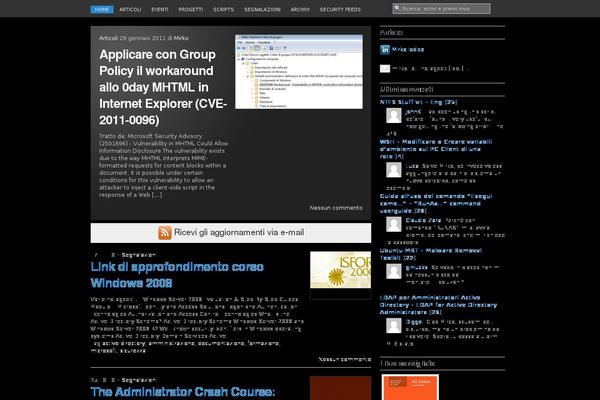The image size is (600, 400).
Task: Click the magnifier icon in search box
Action: click(x=397, y=8)
